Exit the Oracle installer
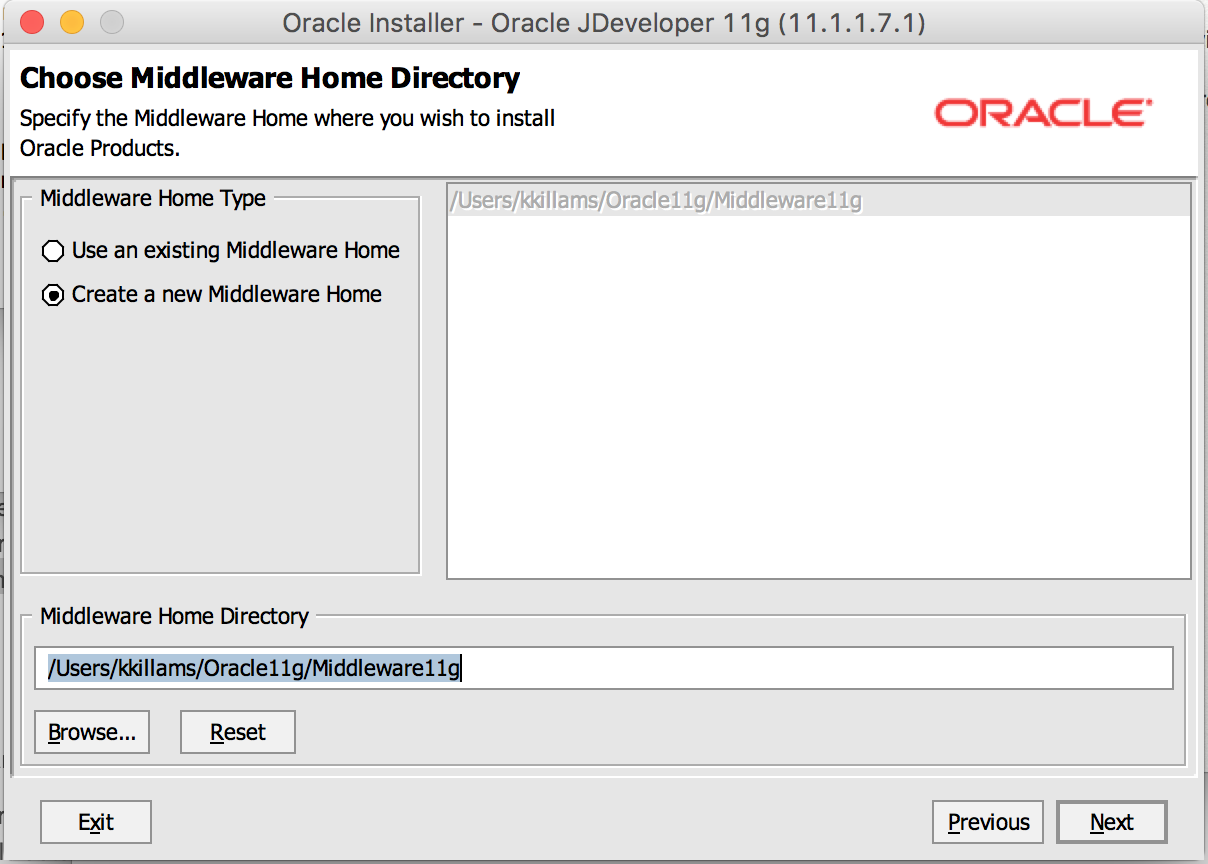1208x864 pixels. [x=96, y=822]
